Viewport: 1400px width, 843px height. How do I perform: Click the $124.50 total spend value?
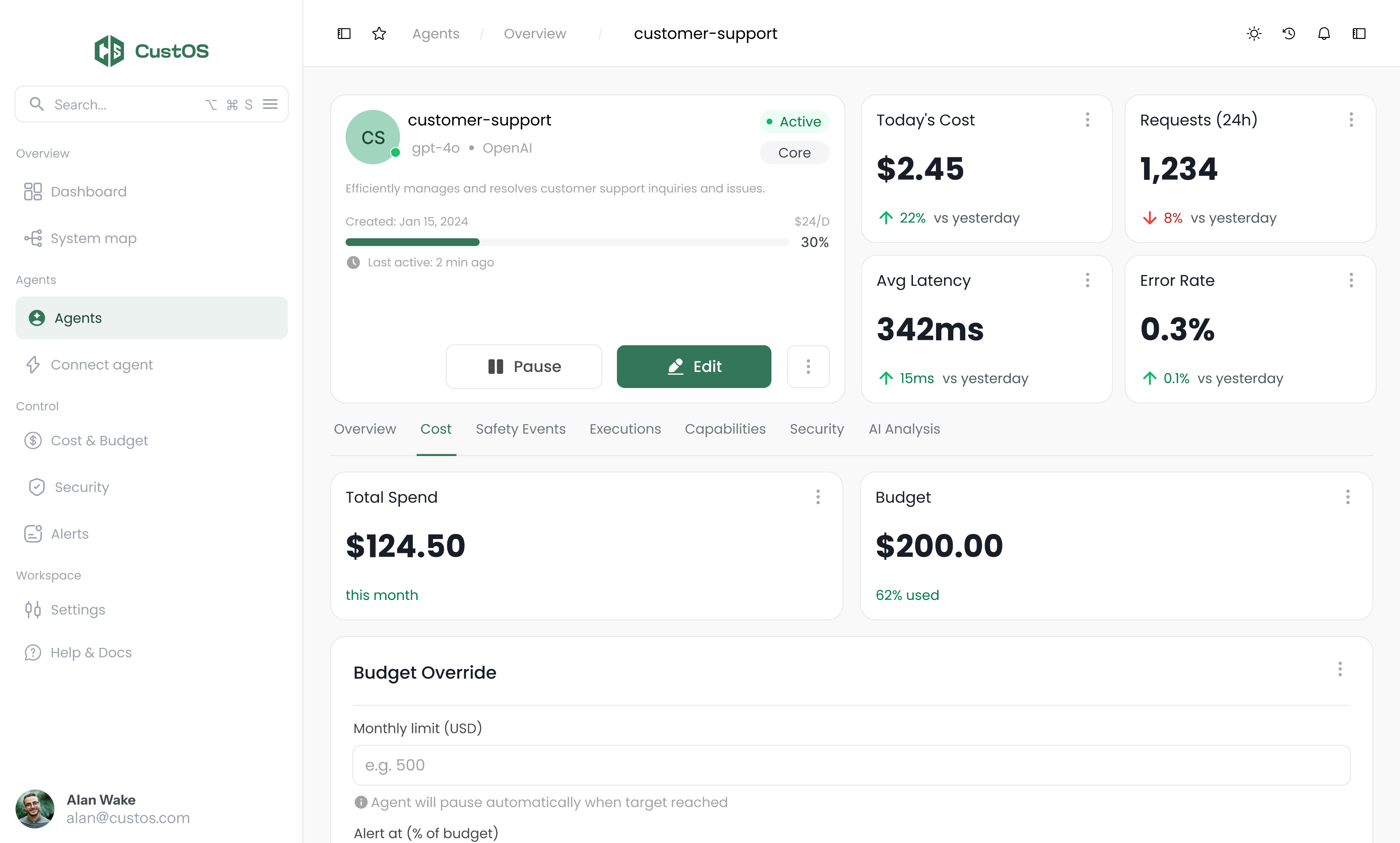pyautogui.click(x=405, y=546)
